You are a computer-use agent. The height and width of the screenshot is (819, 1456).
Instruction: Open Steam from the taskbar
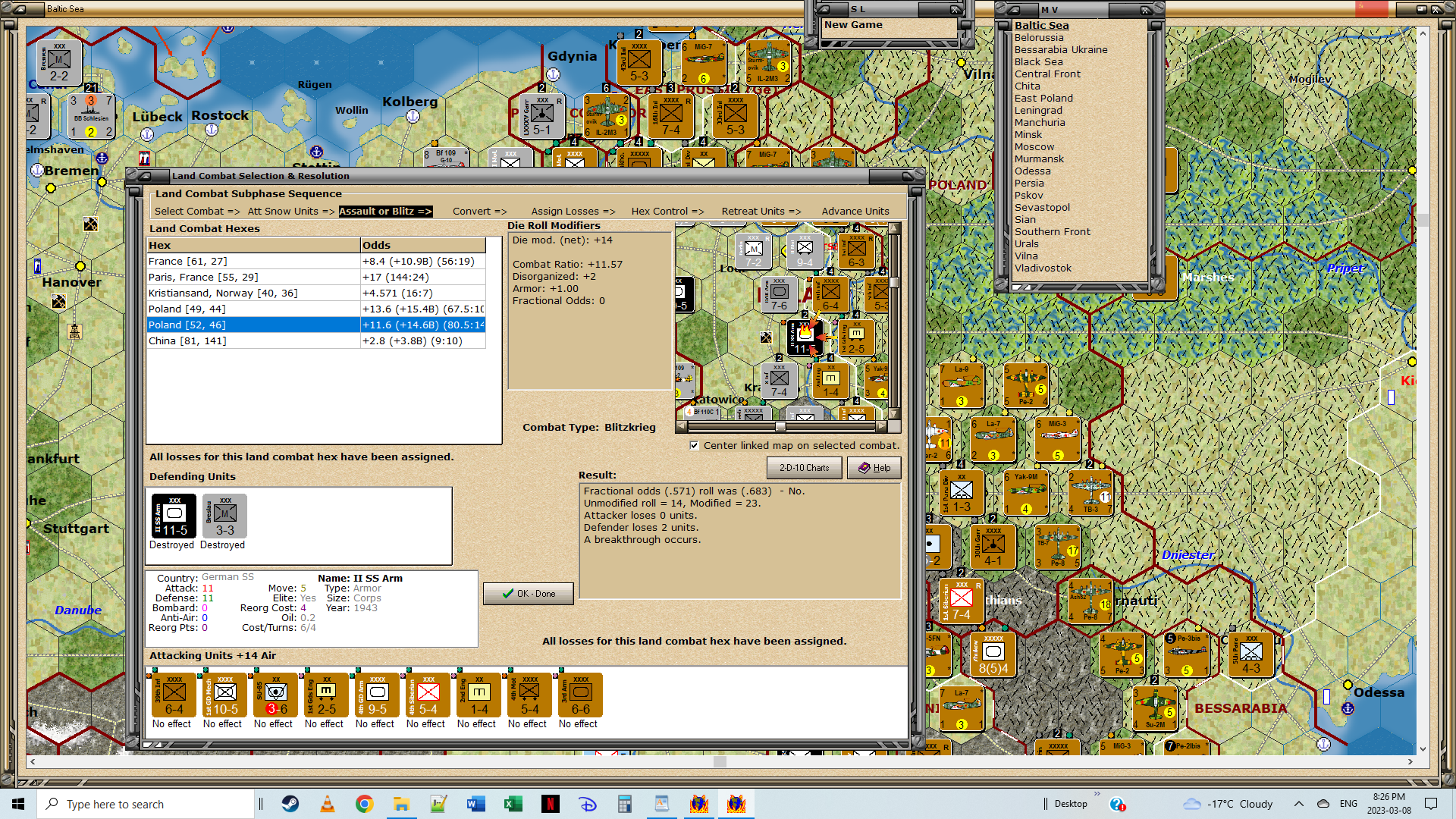[290, 804]
